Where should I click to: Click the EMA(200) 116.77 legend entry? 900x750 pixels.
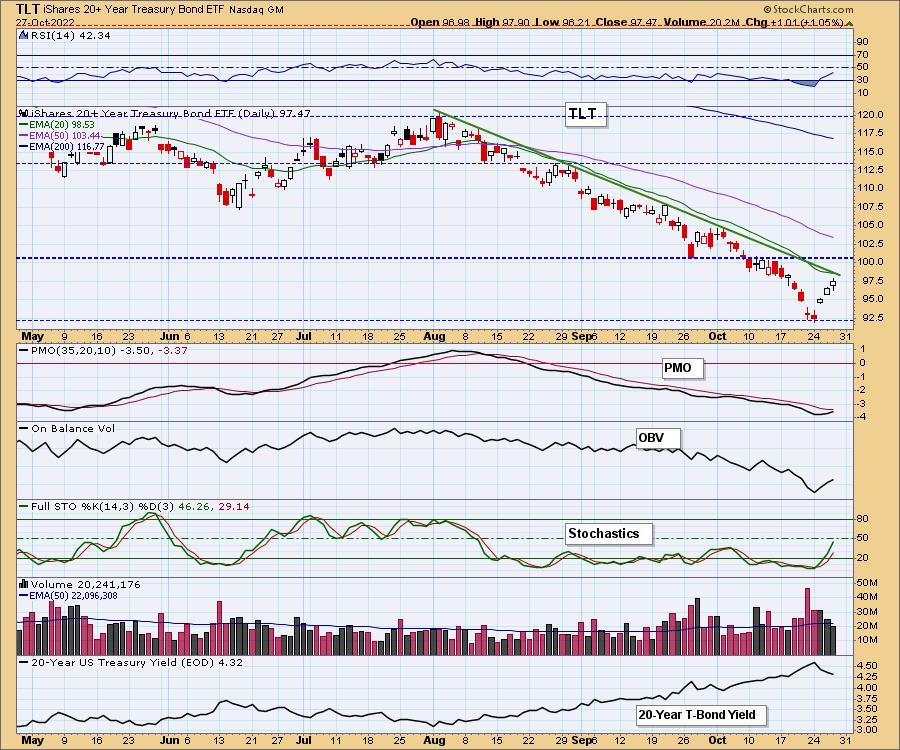(x=67, y=147)
